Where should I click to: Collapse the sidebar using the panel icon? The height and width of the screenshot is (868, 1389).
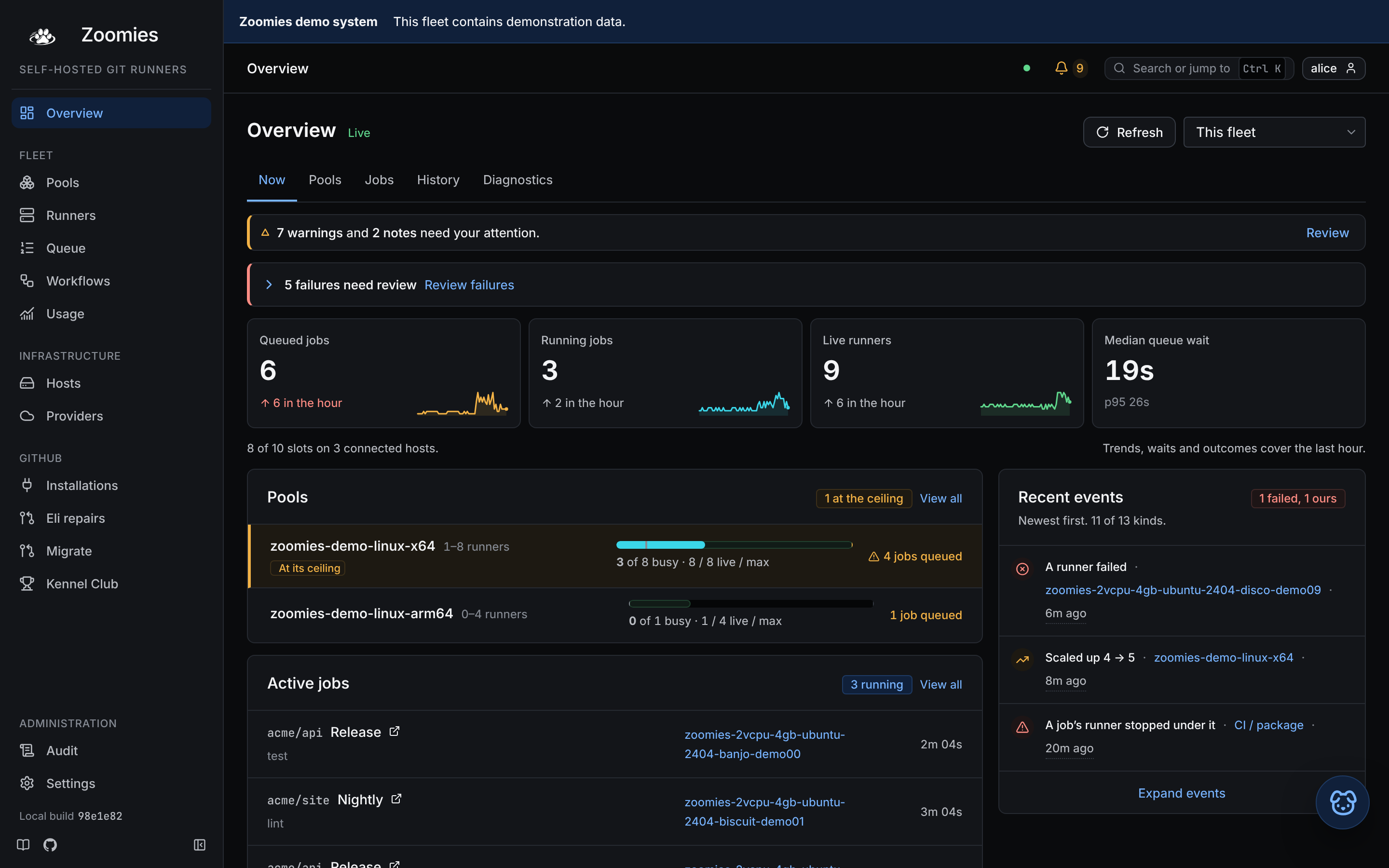click(x=199, y=844)
